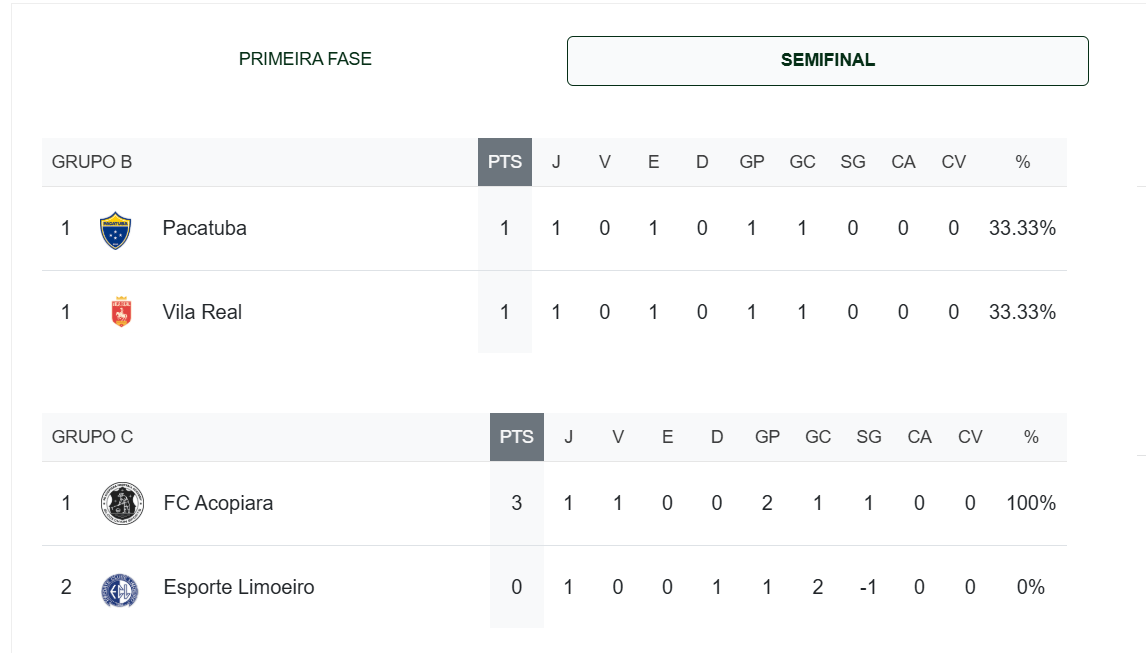1146x653 pixels.
Task: Click the SG column header in Grupo C
Action: coord(869,437)
